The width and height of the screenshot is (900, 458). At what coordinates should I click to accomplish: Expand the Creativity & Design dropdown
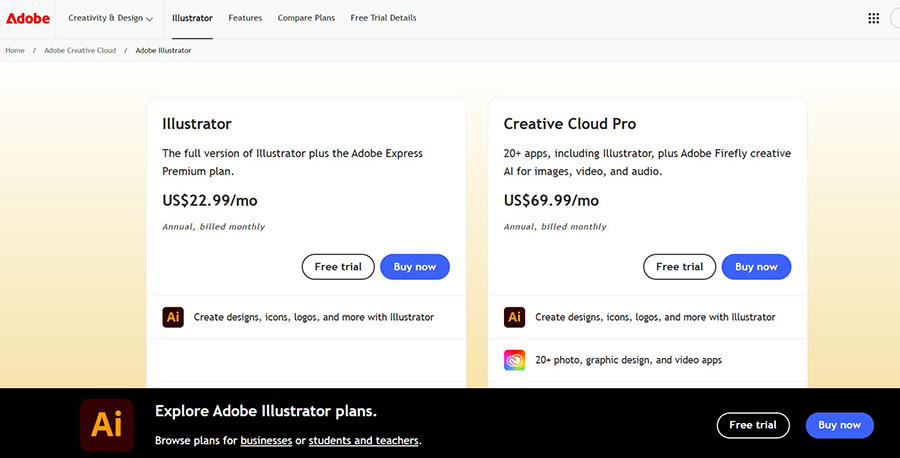[x=110, y=18]
